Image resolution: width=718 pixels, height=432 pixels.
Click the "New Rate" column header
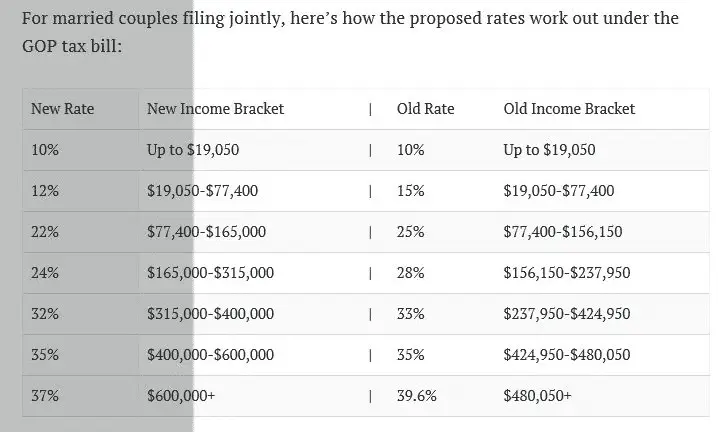pyautogui.click(x=62, y=109)
